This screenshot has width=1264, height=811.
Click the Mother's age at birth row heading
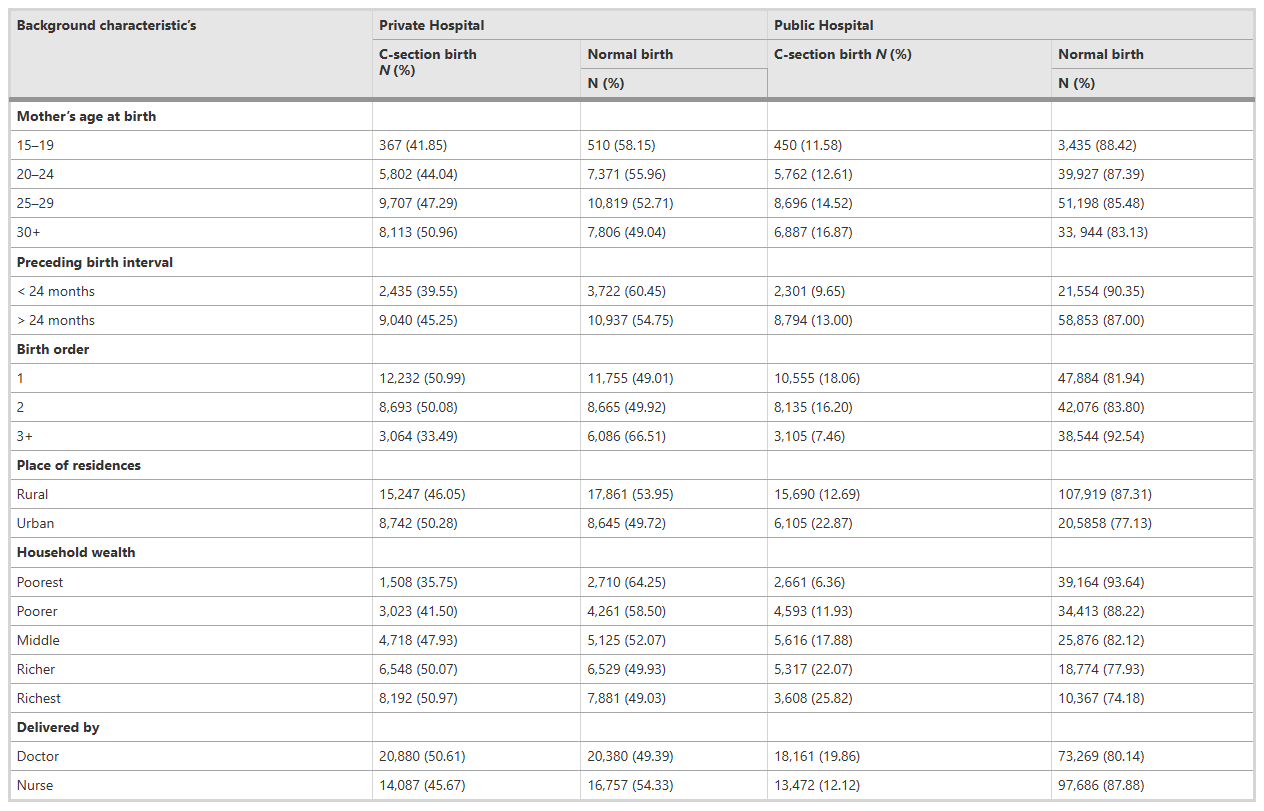(86, 116)
